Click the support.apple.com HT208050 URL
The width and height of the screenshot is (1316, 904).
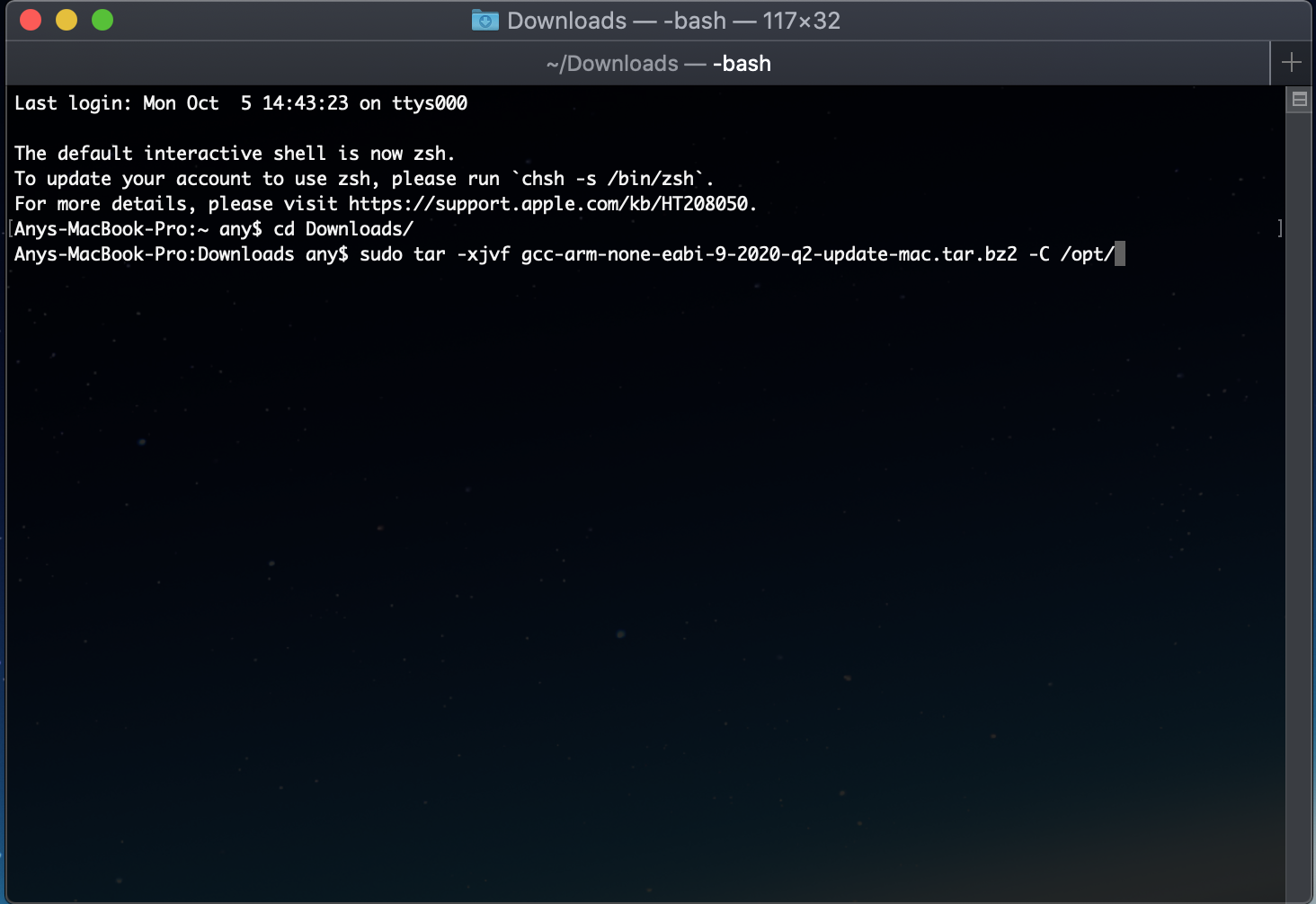[x=548, y=204]
